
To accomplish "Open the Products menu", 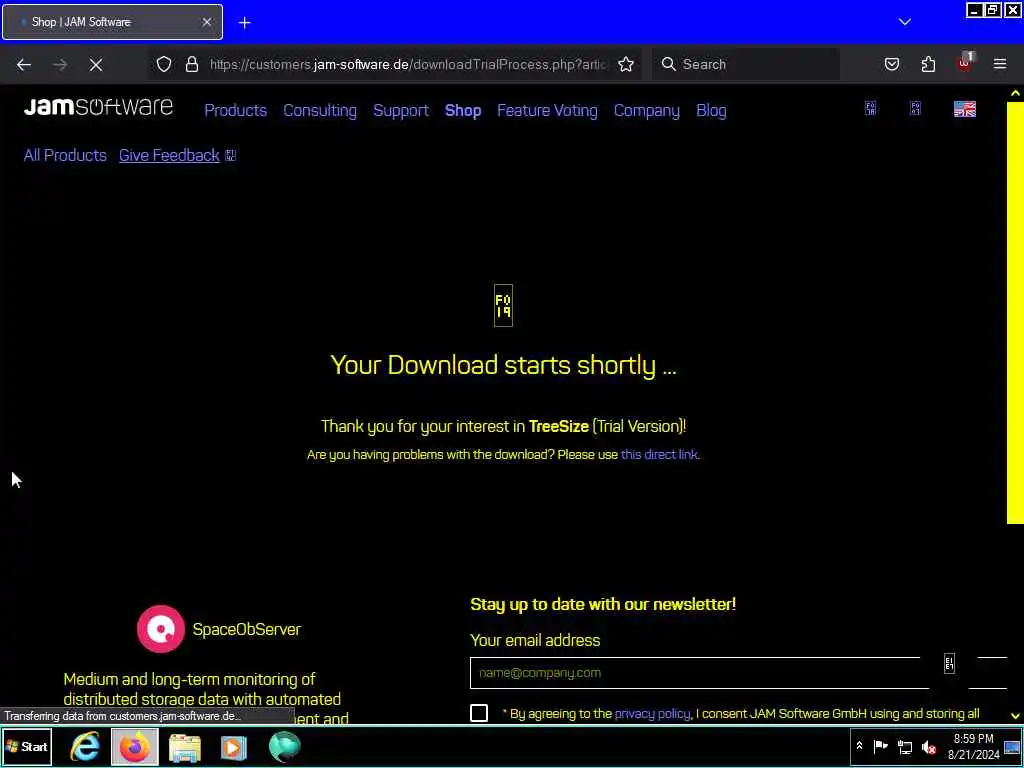I will (236, 110).
